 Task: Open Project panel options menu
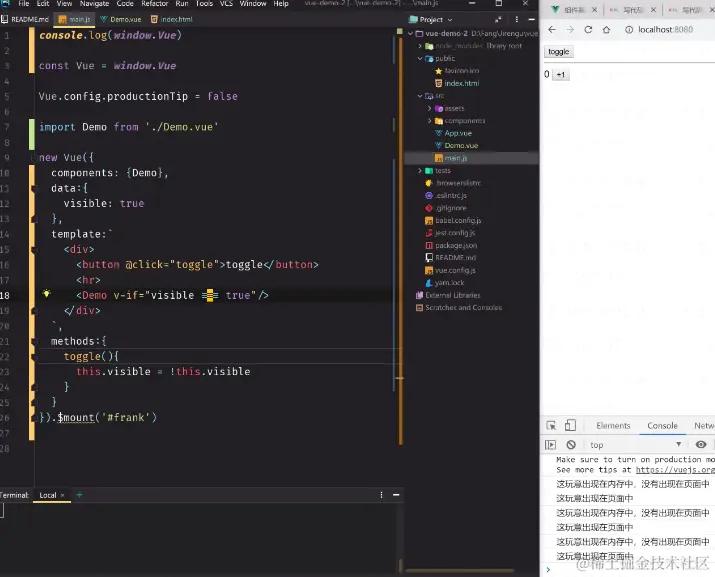pyautogui.click(x=517, y=20)
